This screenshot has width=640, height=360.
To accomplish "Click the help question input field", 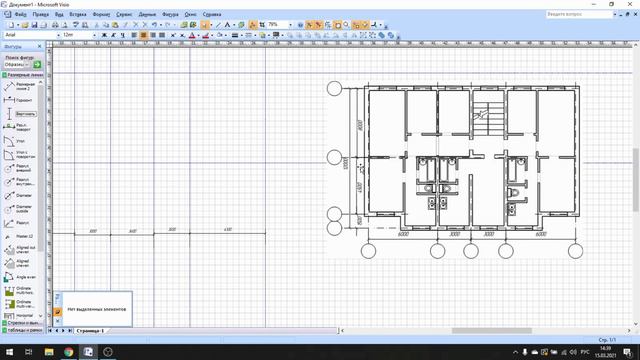I will click(x=579, y=14).
